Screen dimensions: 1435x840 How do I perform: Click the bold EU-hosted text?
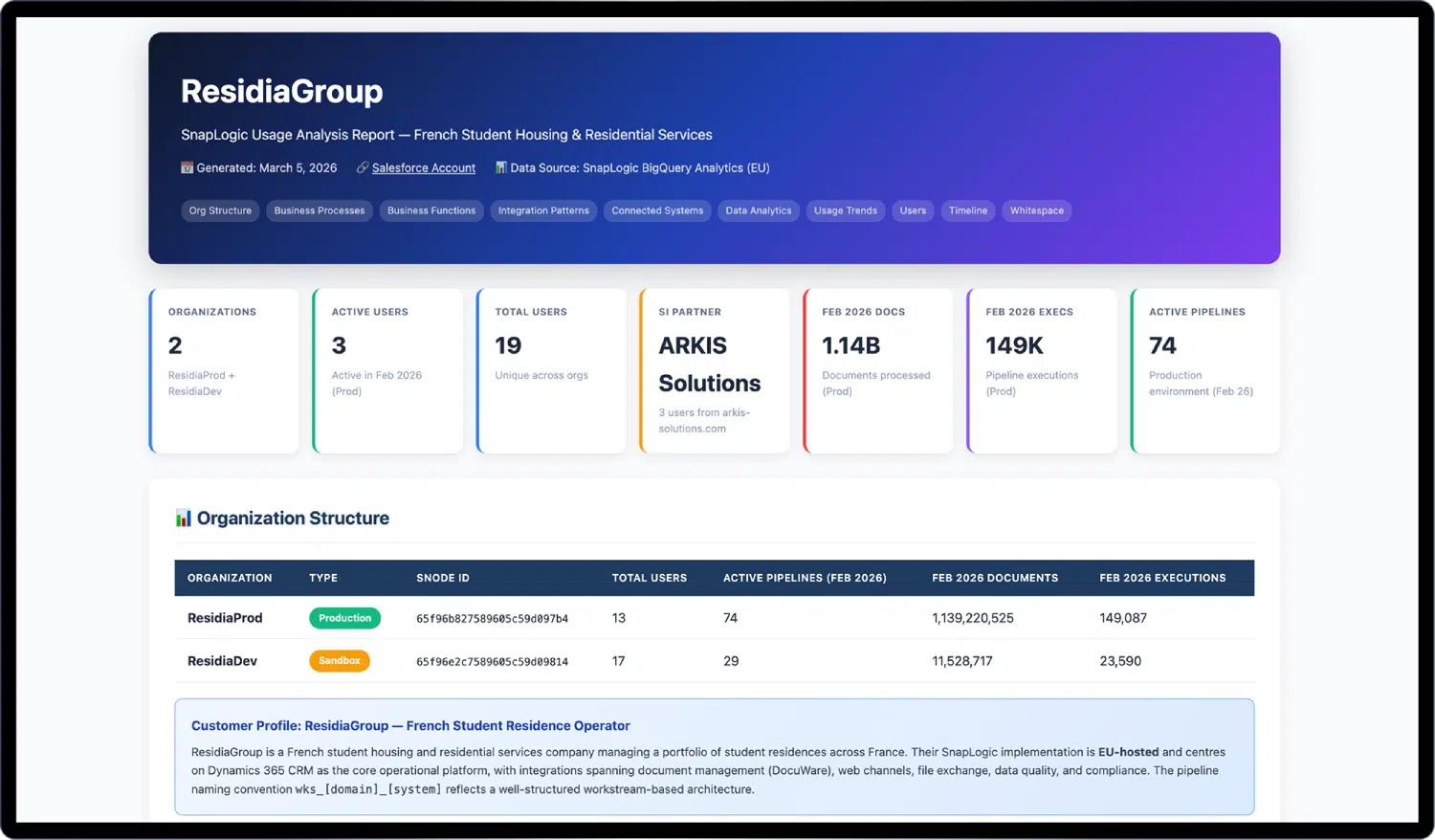[1128, 752]
